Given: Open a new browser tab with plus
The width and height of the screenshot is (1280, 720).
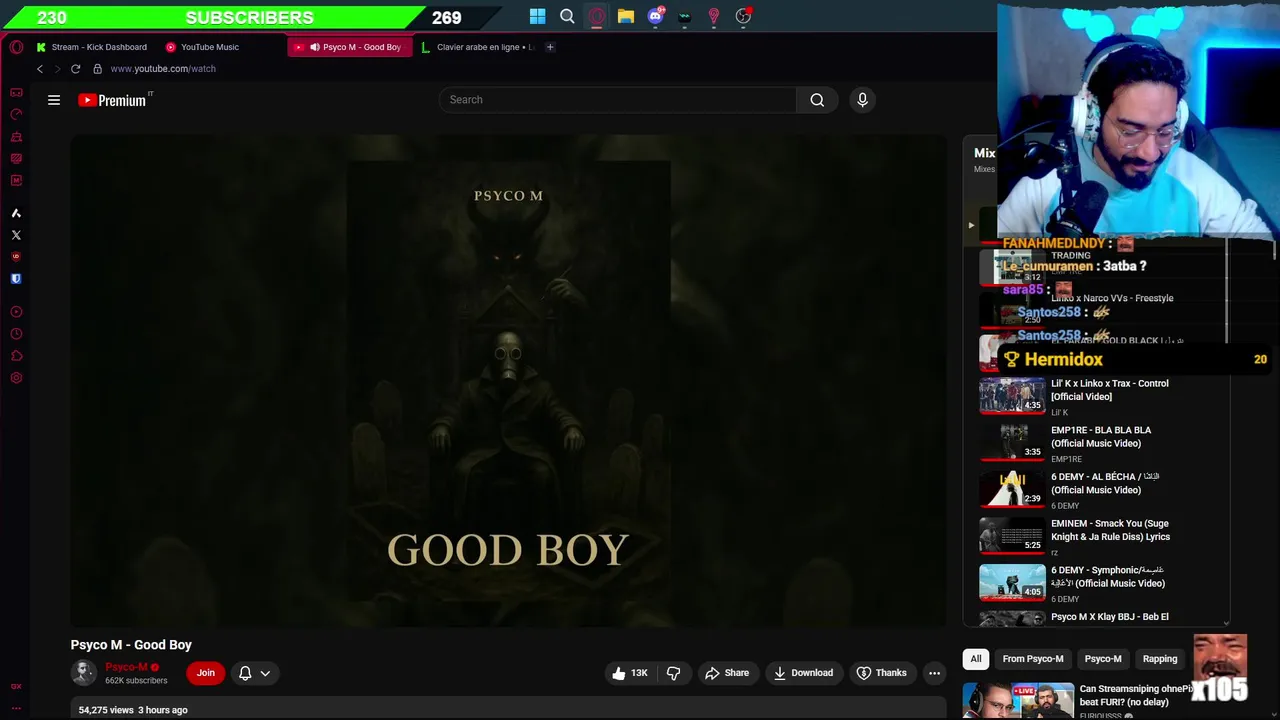Looking at the screenshot, I should (550, 47).
